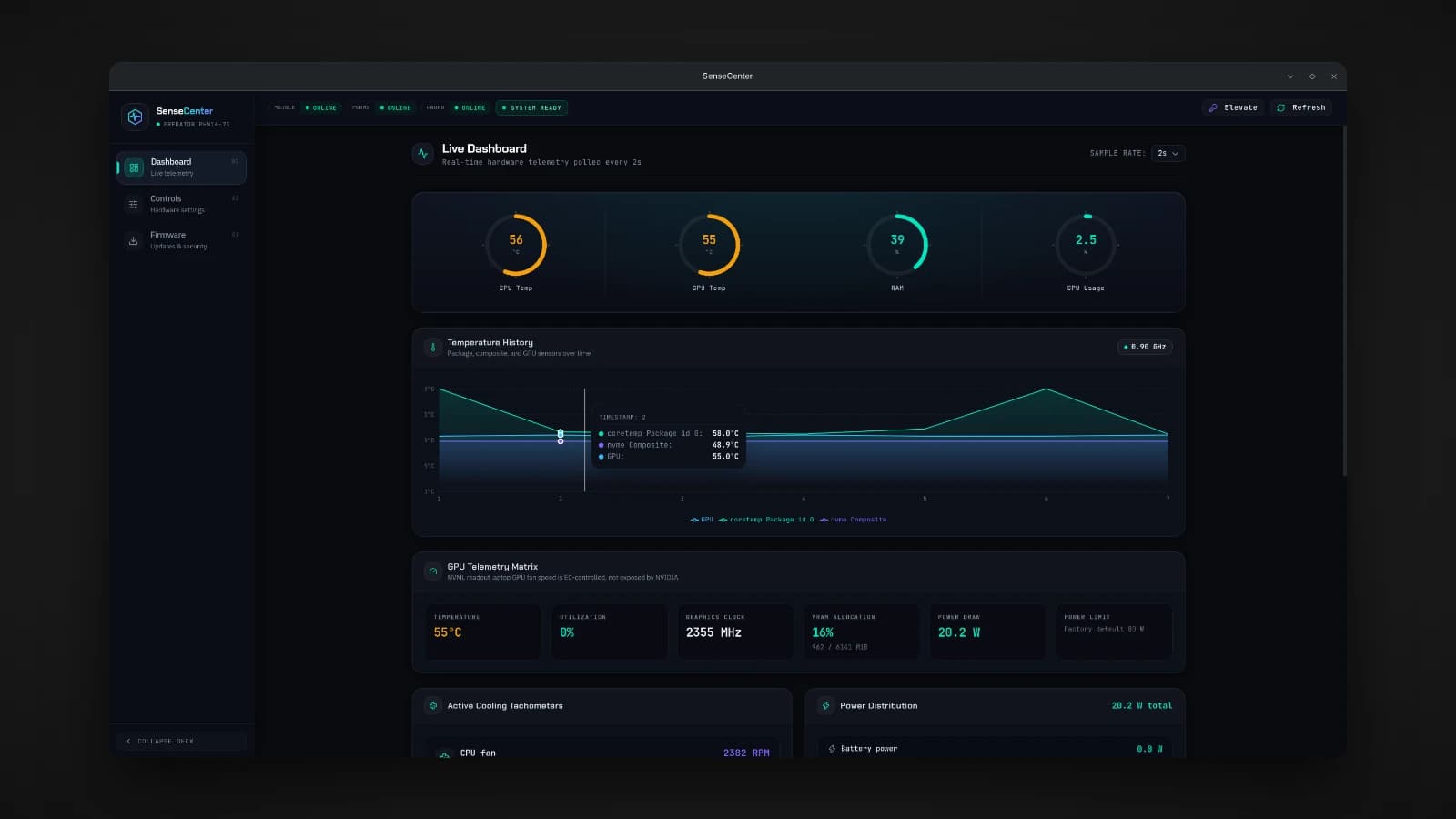Click the Predator PHN16-71 device label

click(x=197, y=124)
